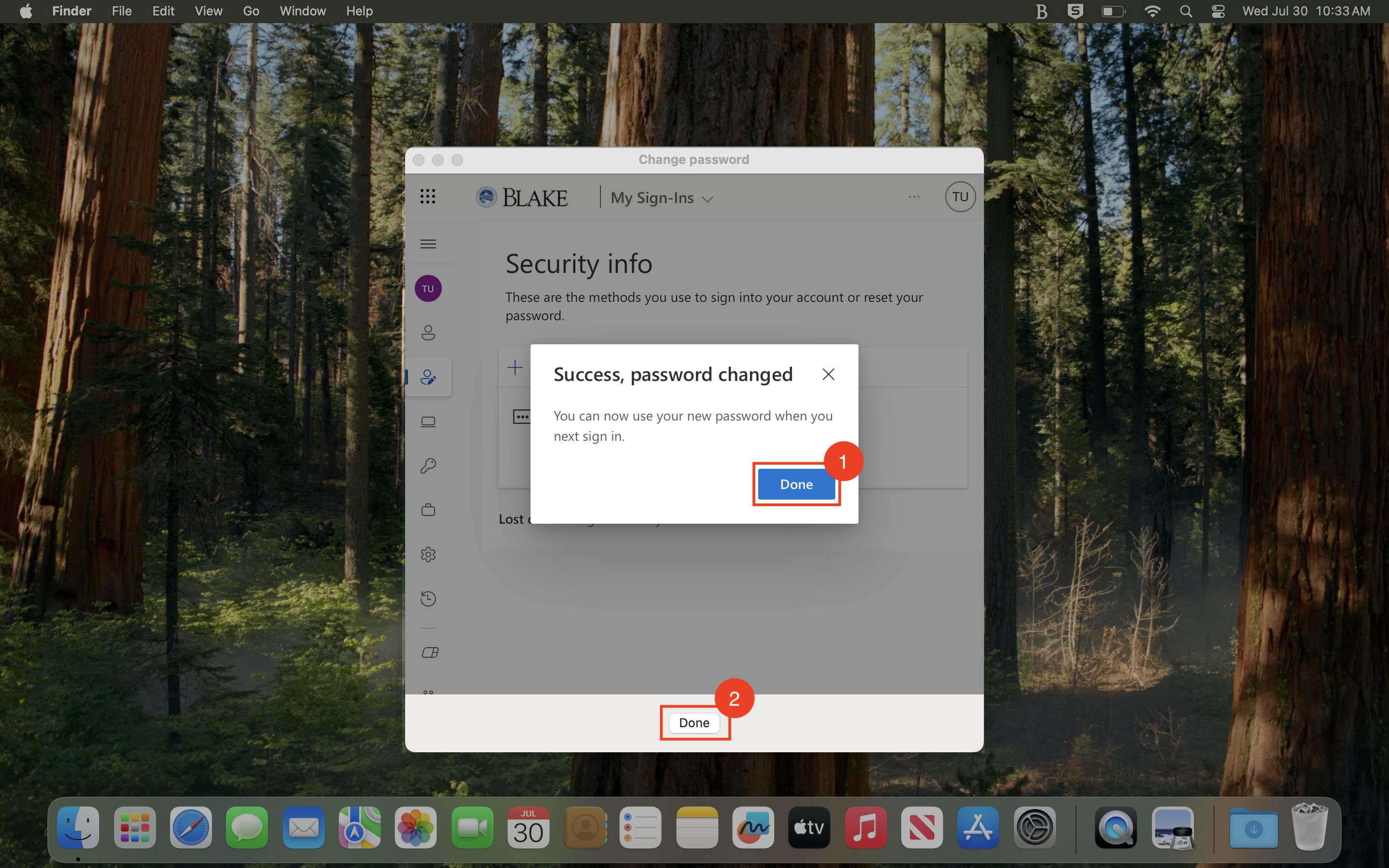This screenshot has width=1389, height=868.
Task: Open the app launcher grid icon
Action: (x=428, y=197)
